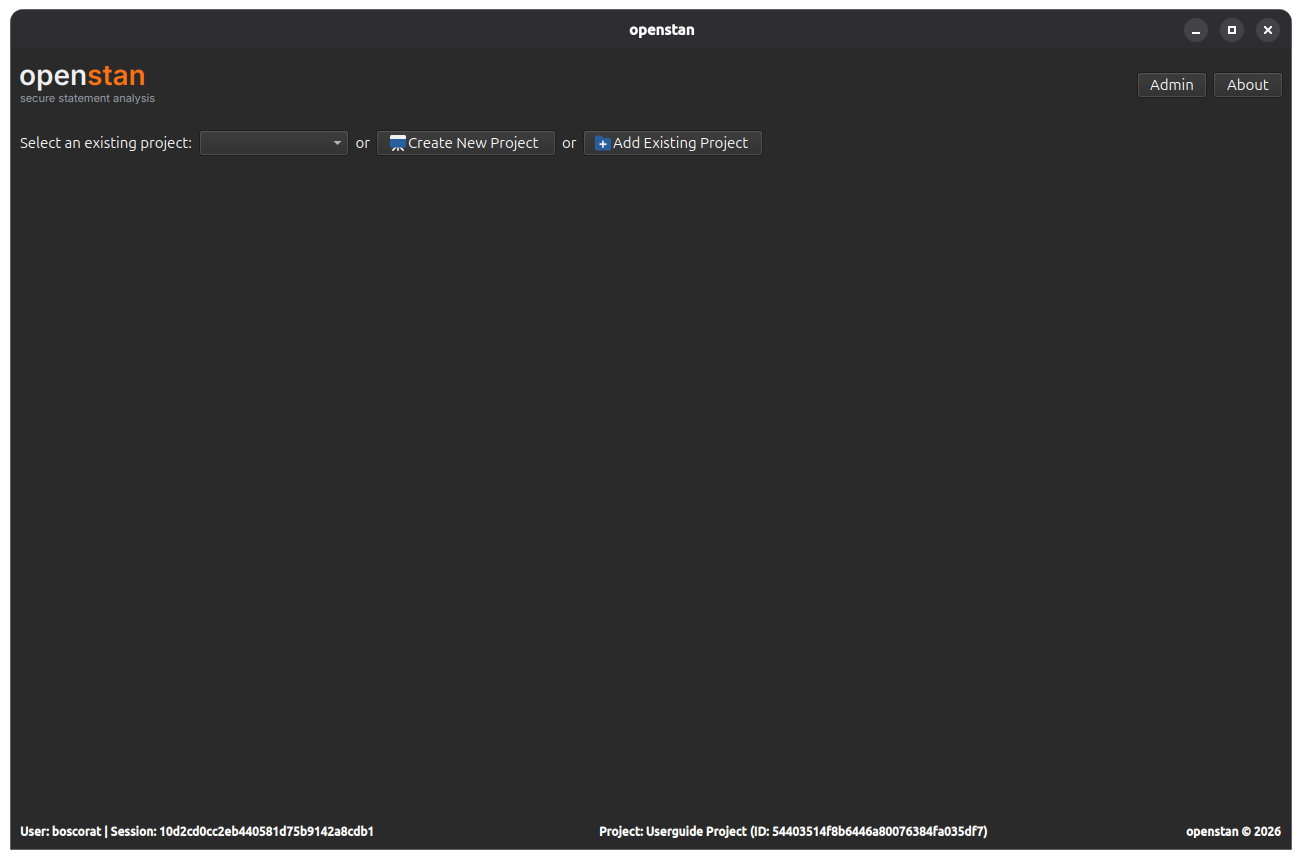Viewport: 1302px width, 860px height.
Task: Open the About dialog
Action: click(1248, 85)
